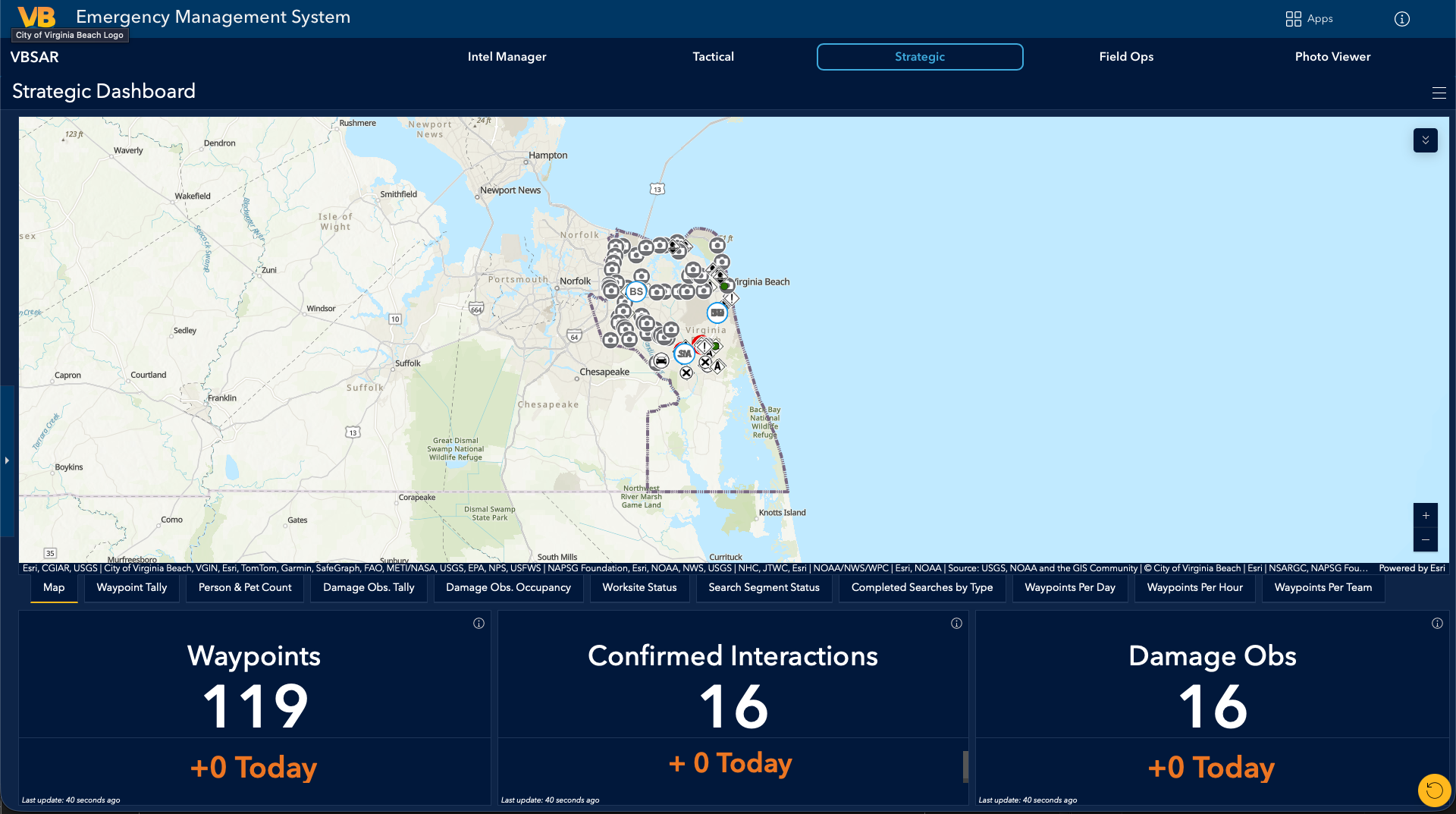Click the map zoom-in plus control
This screenshot has height=814, width=1456.
click(1426, 516)
